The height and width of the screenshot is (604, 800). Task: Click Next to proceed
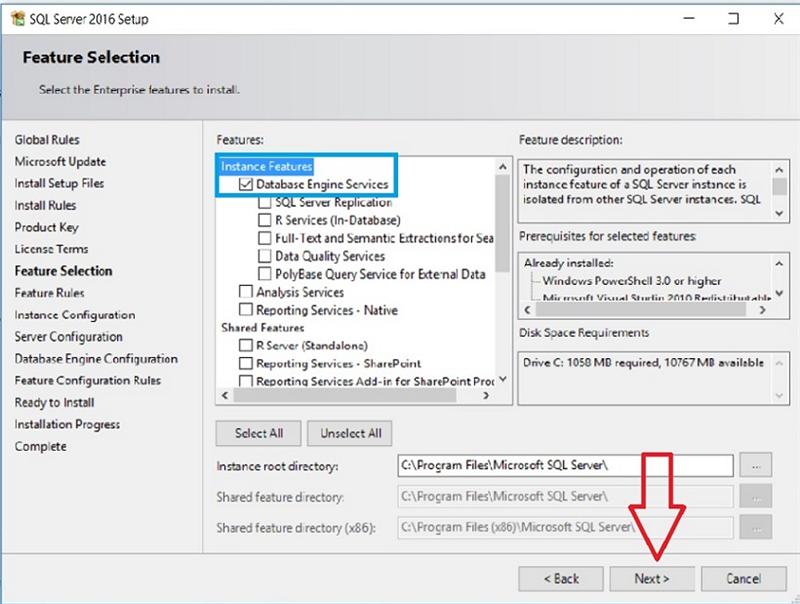[652, 579]
